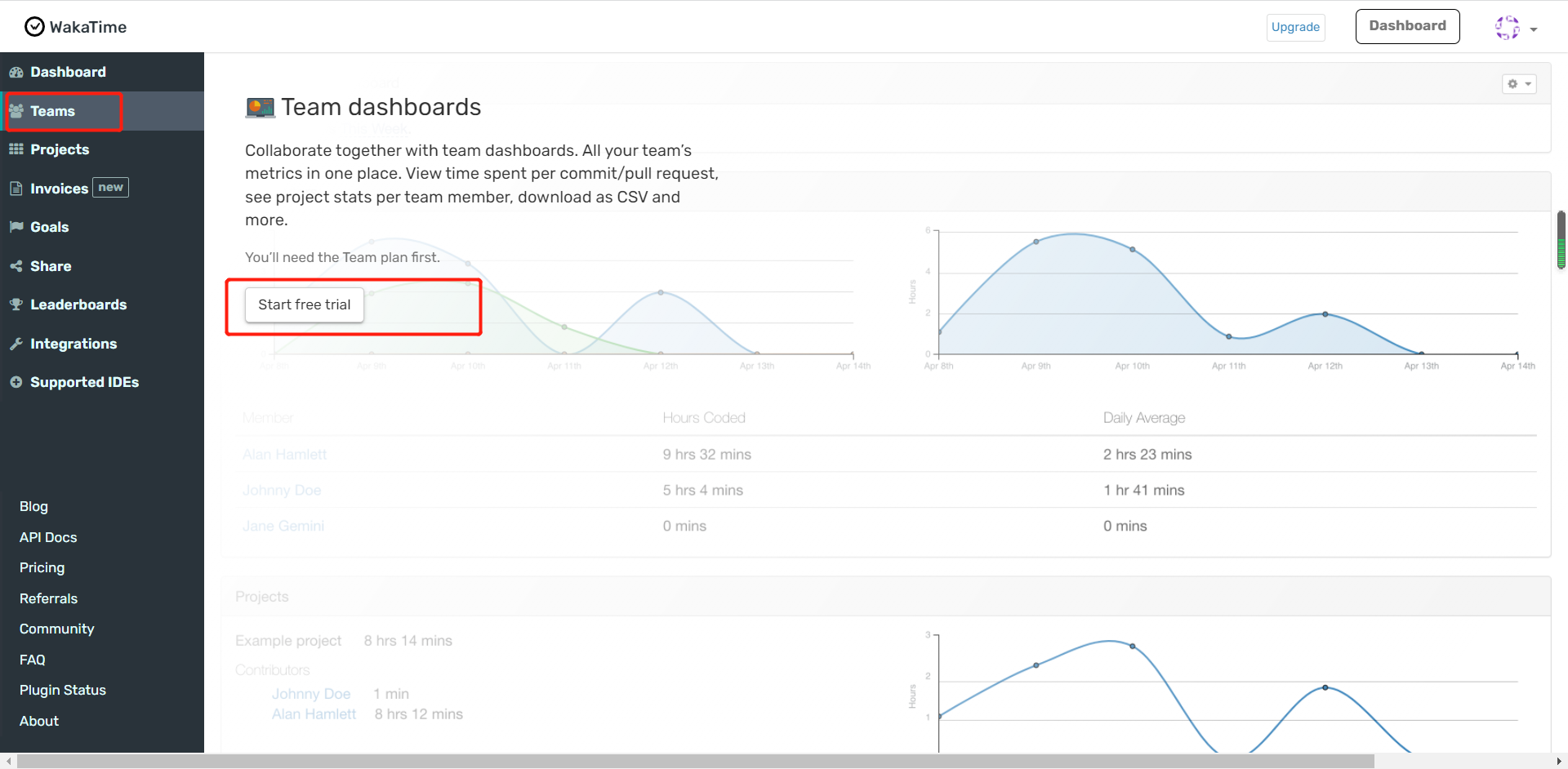Open the API Docs link
The image size is (1568, 769).
click(48, 537)
